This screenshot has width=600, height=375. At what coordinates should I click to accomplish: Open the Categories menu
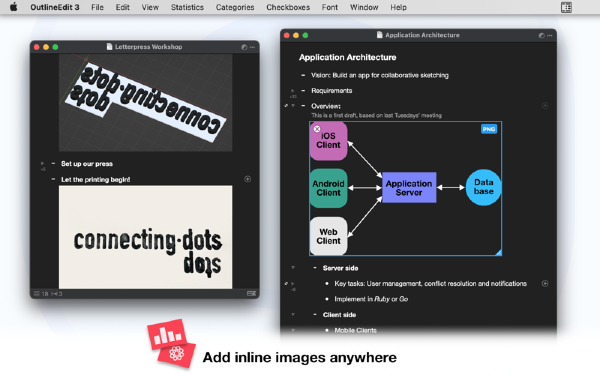[x=235, y=7]
